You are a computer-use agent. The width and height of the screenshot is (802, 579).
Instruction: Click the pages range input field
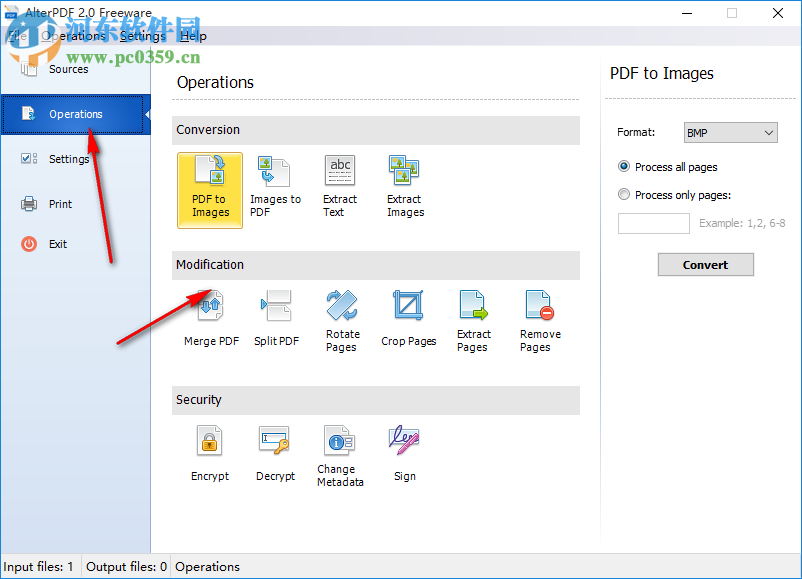[x=653, y=223]
